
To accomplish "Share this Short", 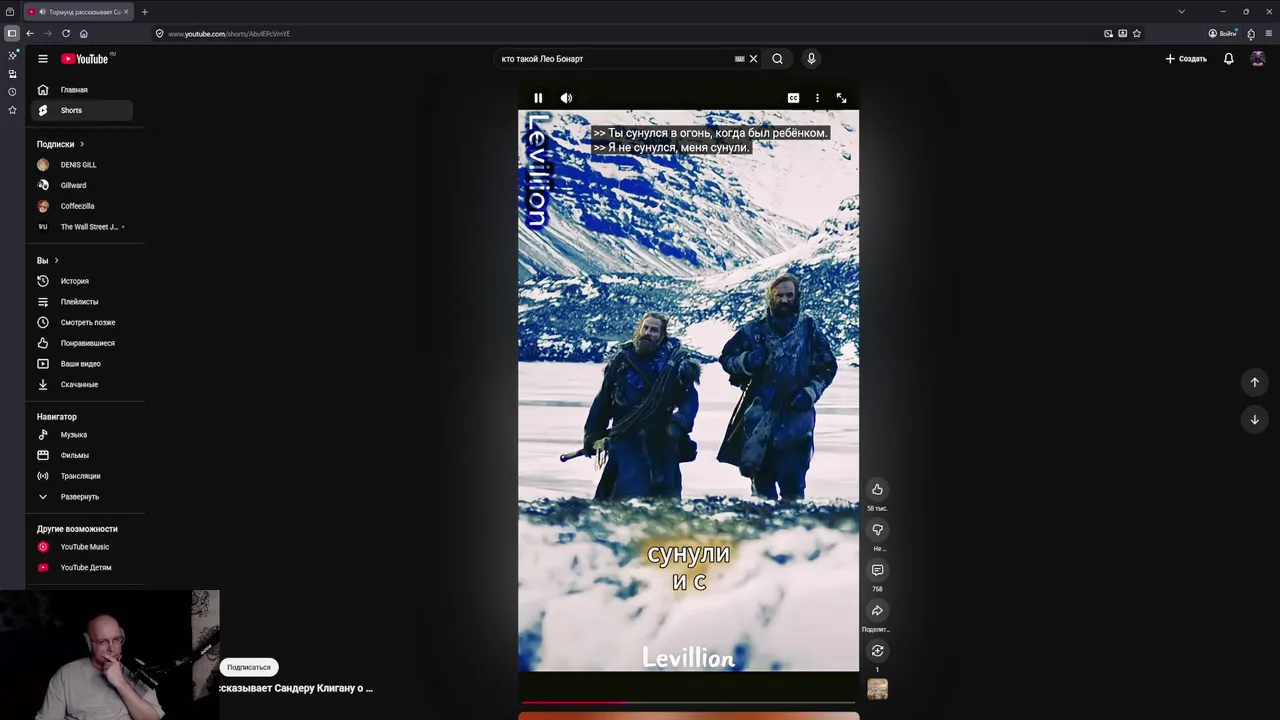I will click(877, 611).
